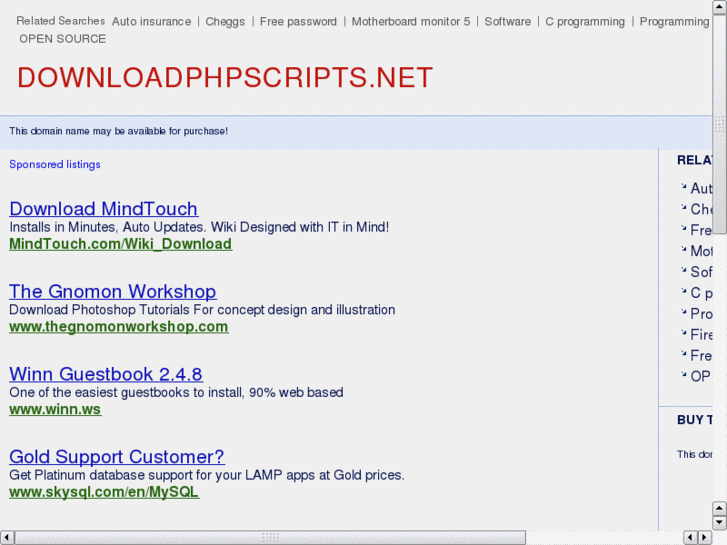This screenshot has height=545, width=727.
Task: Choose Free password related search
Action: [298, 22]
